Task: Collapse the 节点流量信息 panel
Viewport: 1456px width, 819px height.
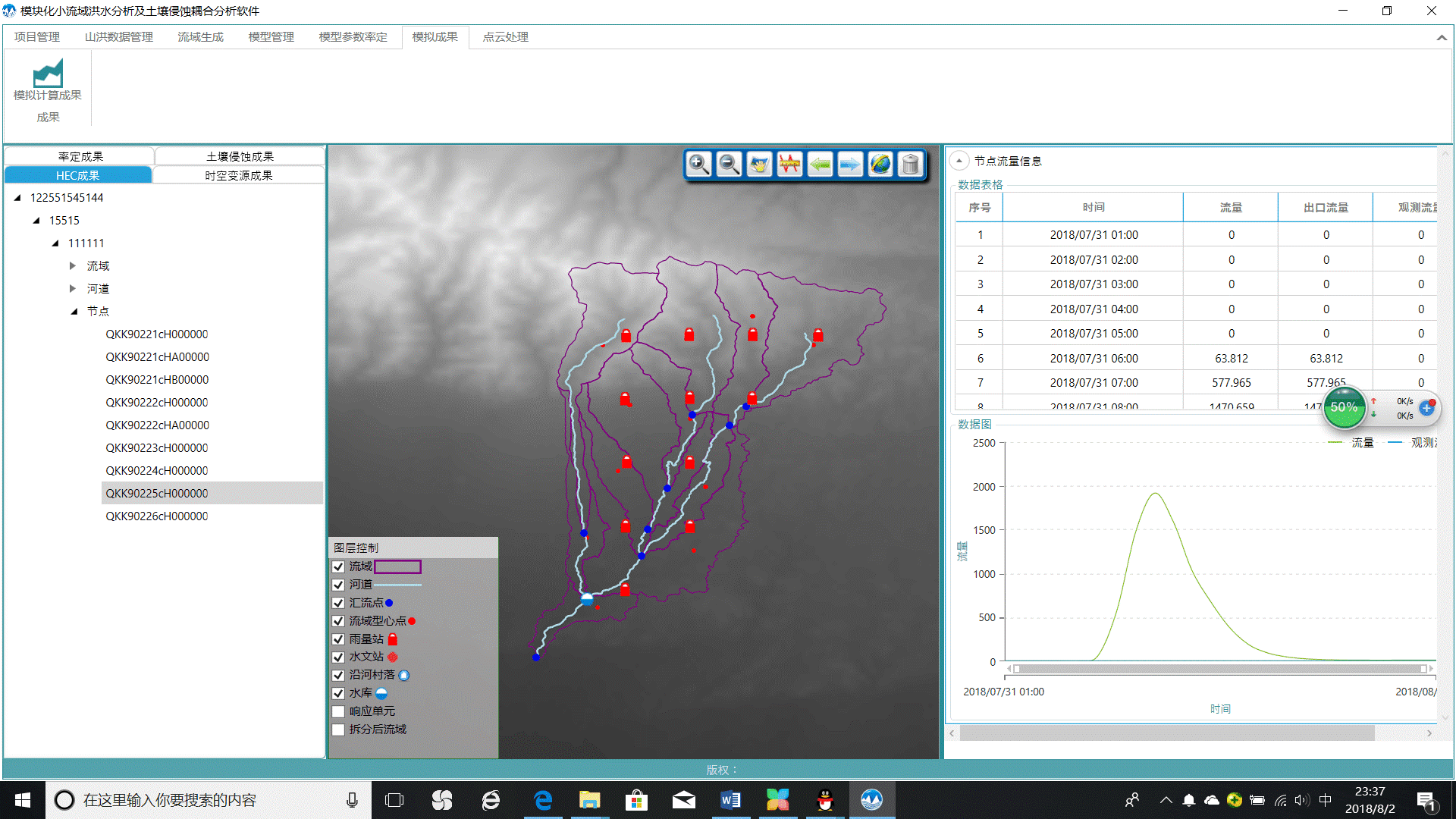Action: tap(959, 161)
